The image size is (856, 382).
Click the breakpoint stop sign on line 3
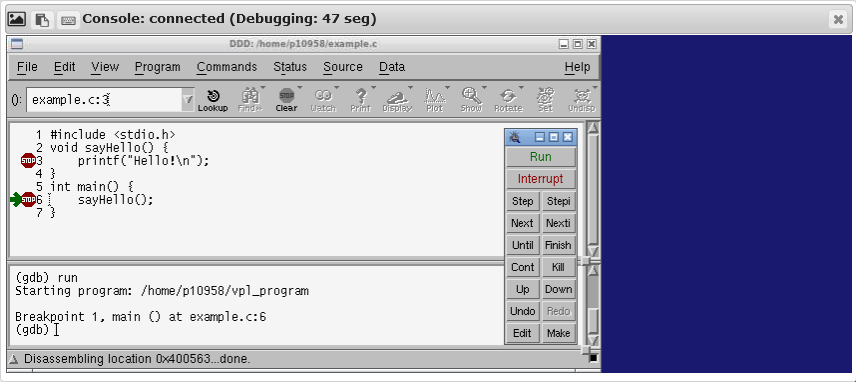[x=28, y=160]
